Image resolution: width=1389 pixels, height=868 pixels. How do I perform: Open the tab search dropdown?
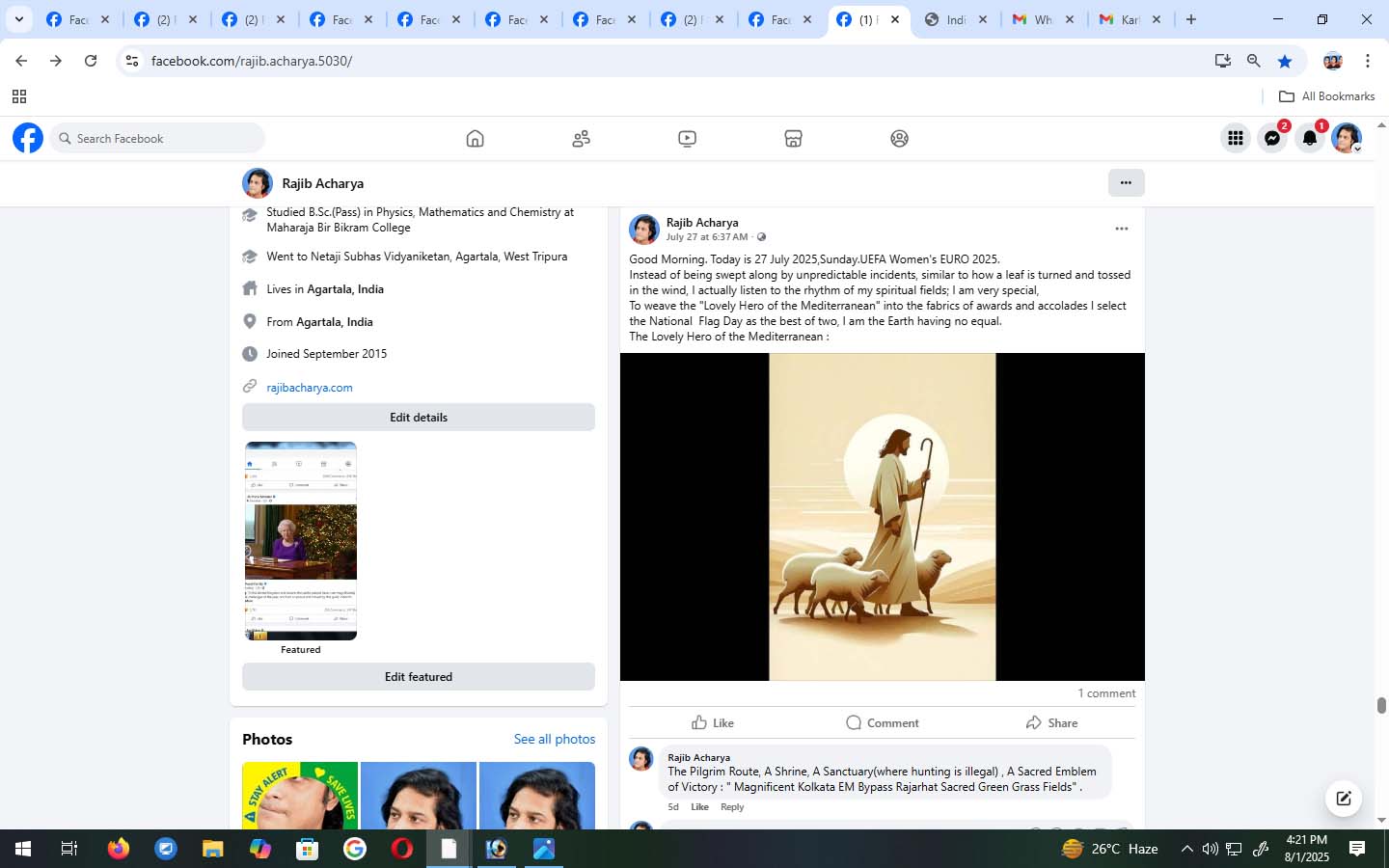tap(18, 19)
